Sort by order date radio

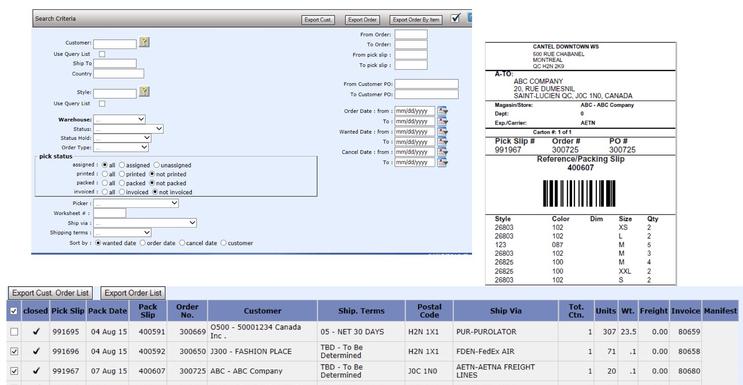(x=143, y=243)
